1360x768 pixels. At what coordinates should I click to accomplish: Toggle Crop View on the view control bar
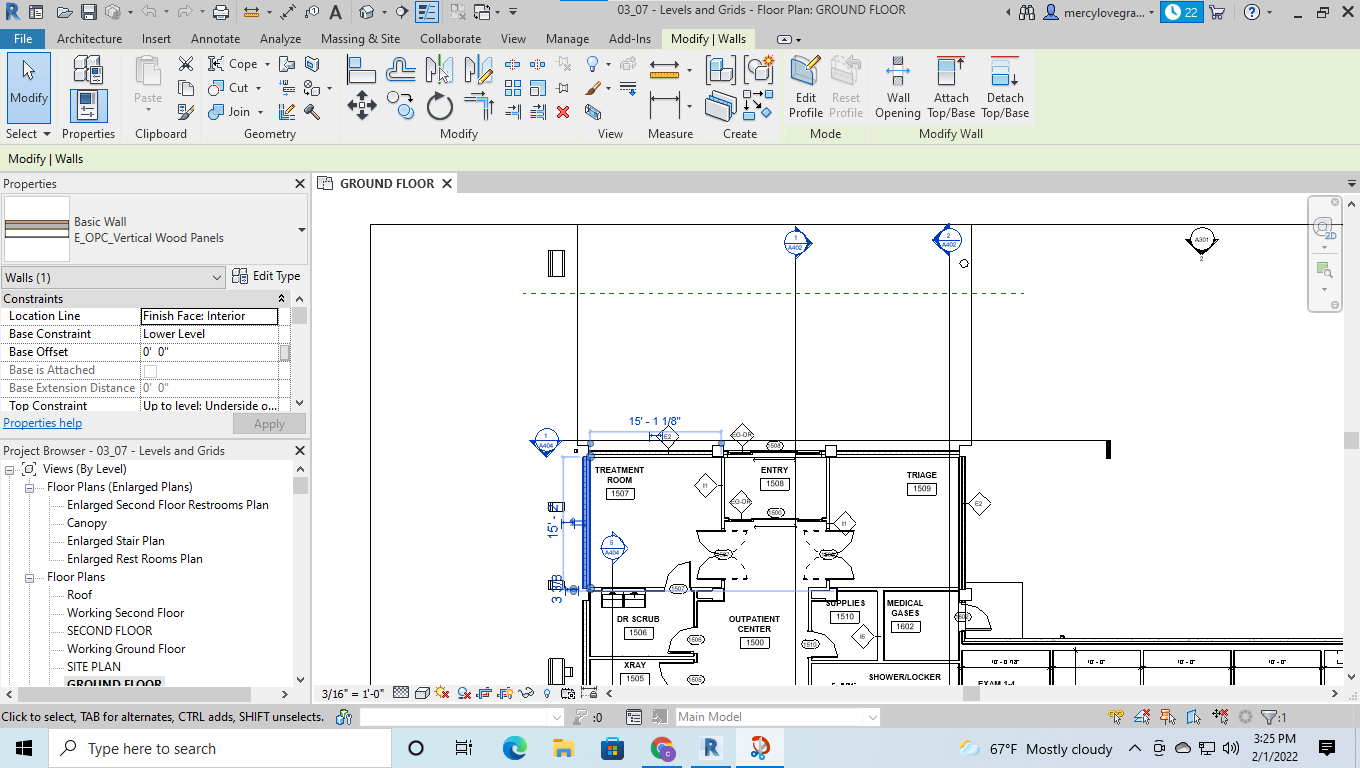pos(482,692)
